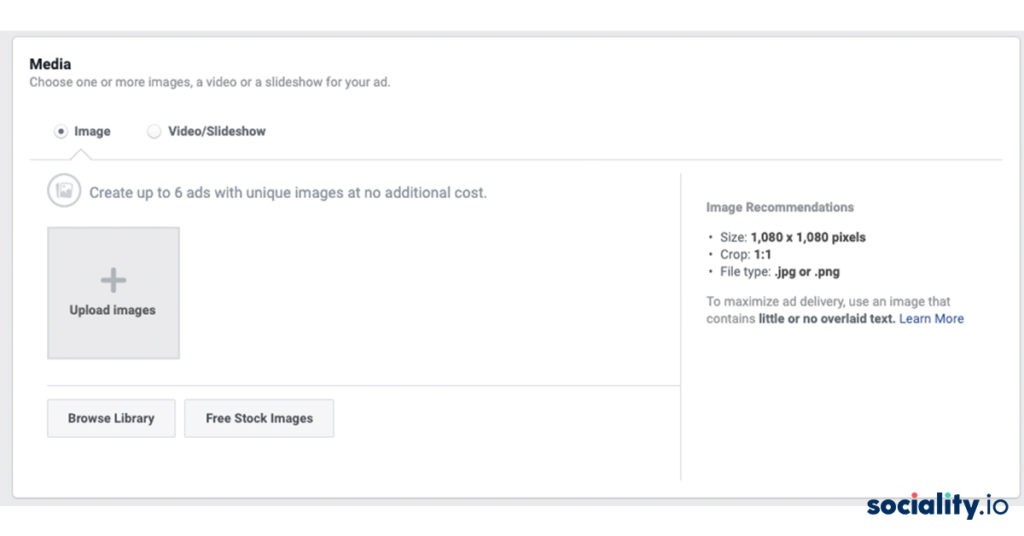The image size is (1024, 536).
Task: Select the Video/Slideshow radio button
Action: (x=153, y=131)
